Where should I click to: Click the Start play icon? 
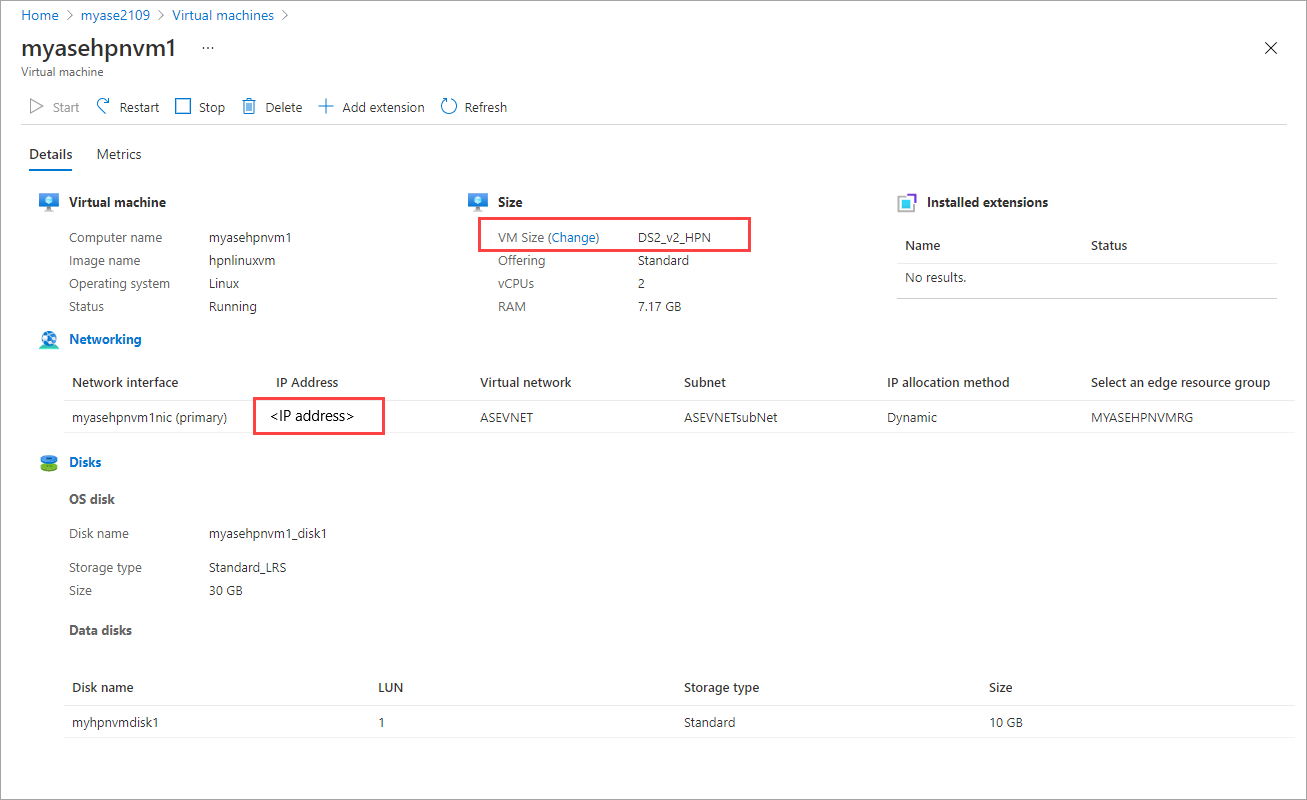(x=37, y=106)
